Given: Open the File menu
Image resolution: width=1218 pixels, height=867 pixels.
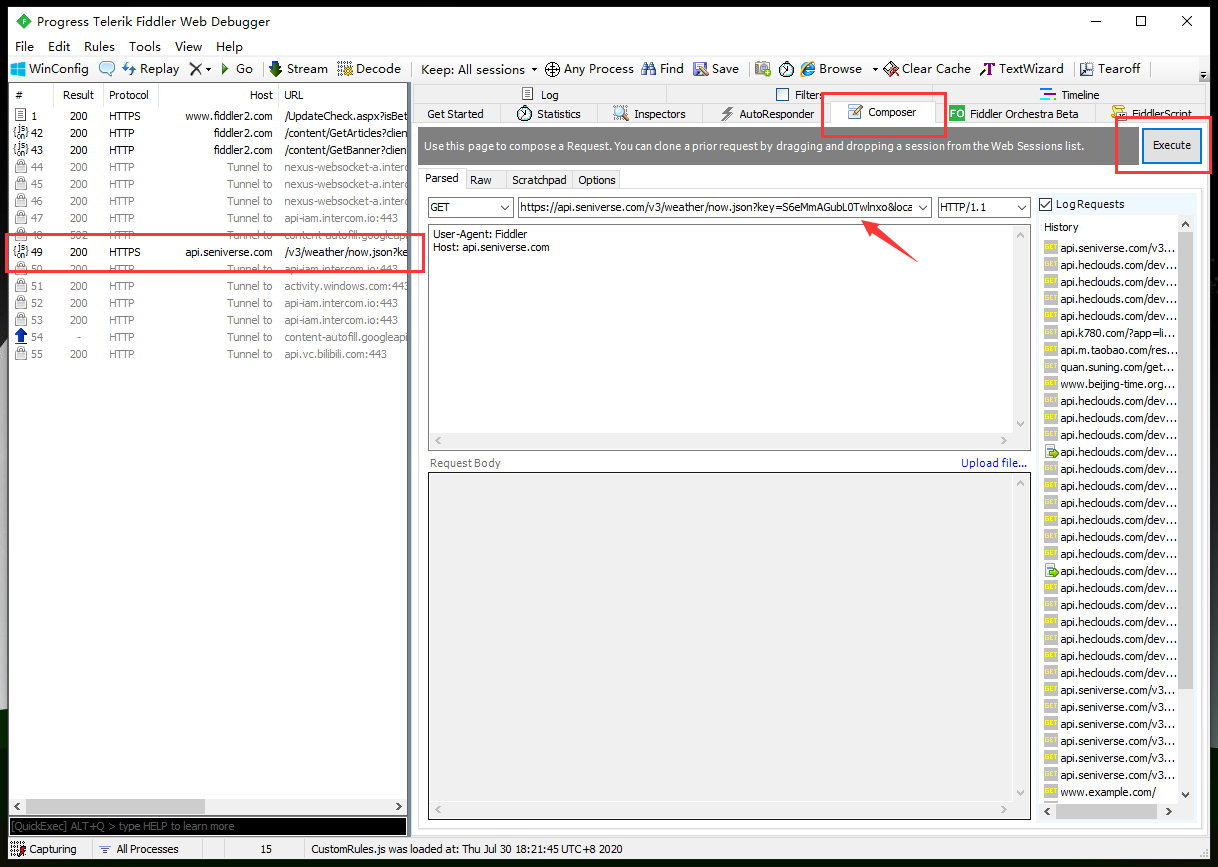Looking at the screenshot, I should [24, 46].
